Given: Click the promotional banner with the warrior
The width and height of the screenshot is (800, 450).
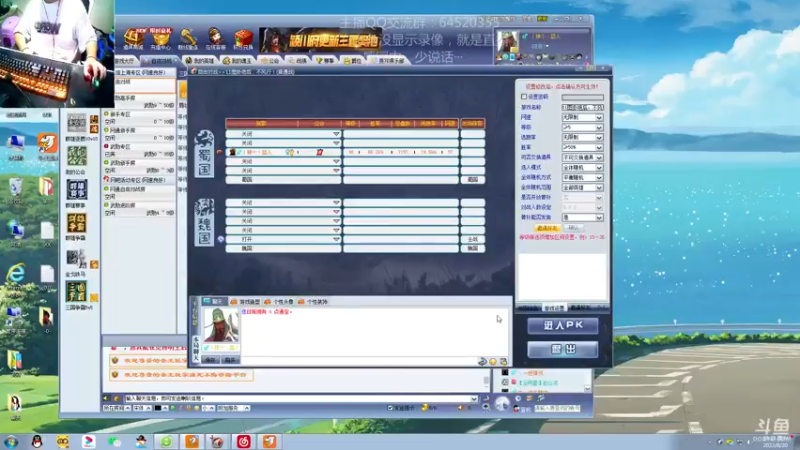Looking at the screenshot, I should (320, 40).
